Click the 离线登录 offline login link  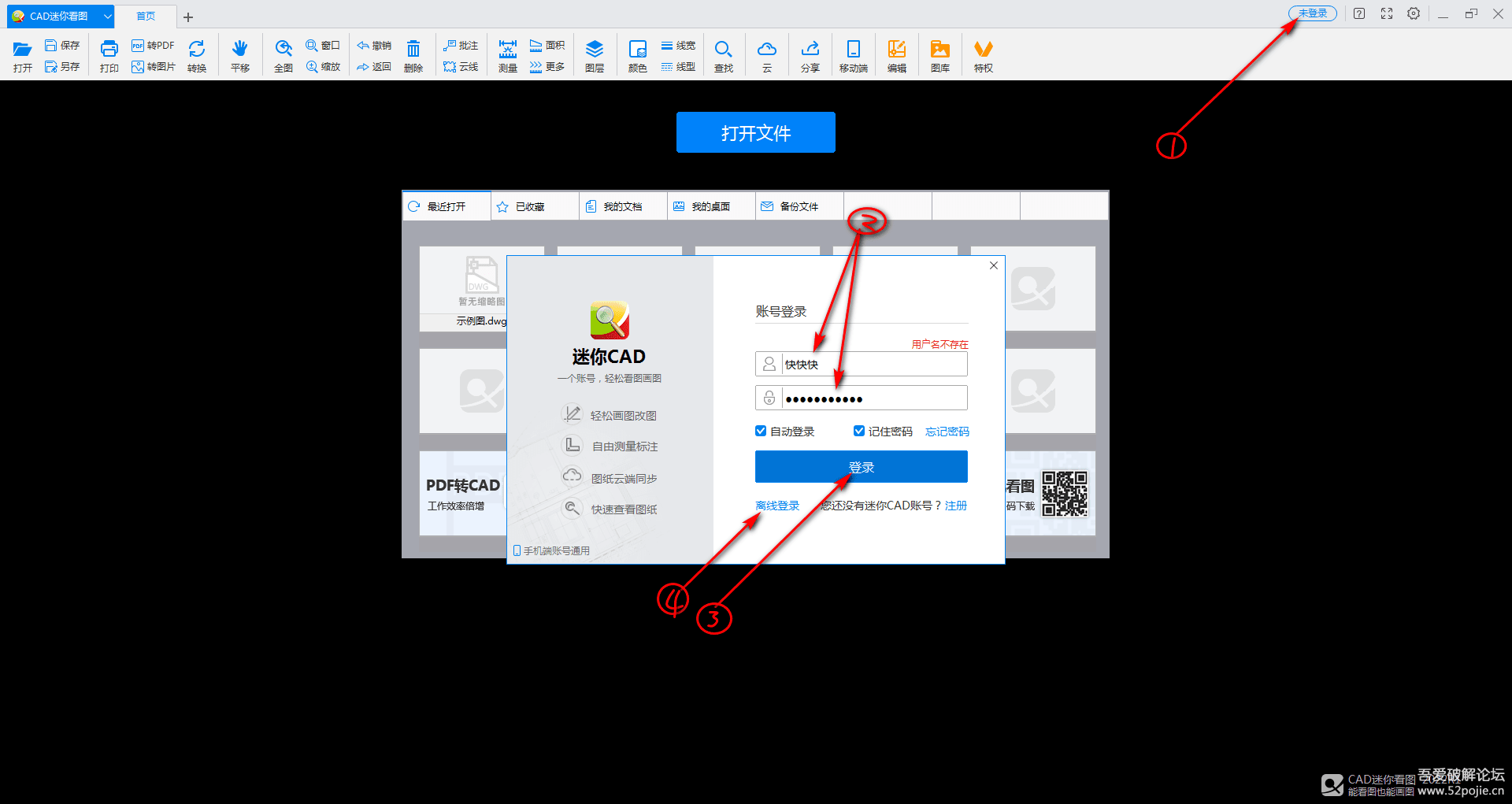click(x=777, y=506)
